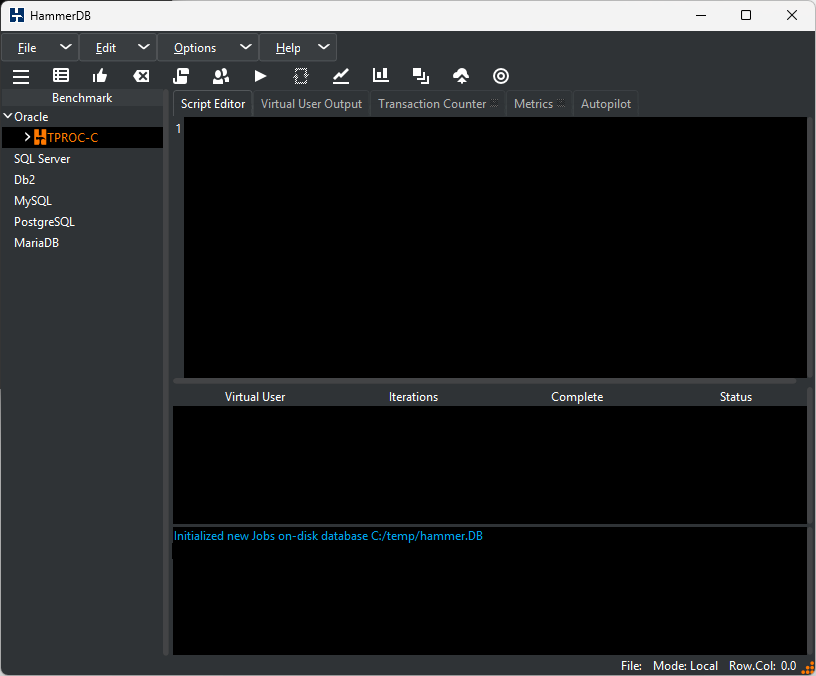Screen dimensions: 816x676
Task: Click the Complete column header
Action: point(577,397)
